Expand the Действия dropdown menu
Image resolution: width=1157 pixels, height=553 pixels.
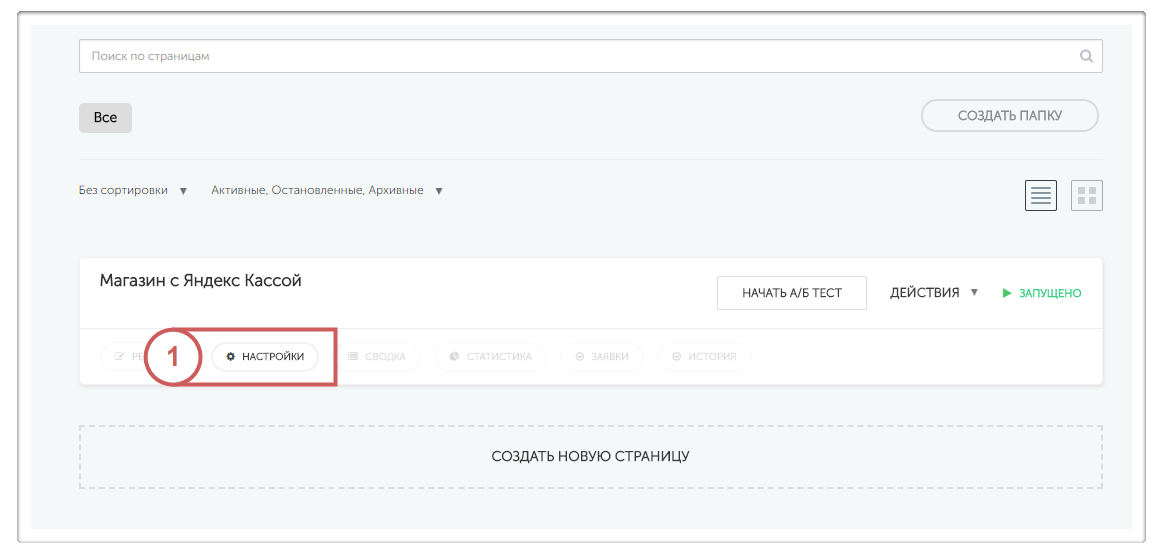[934, 293]
